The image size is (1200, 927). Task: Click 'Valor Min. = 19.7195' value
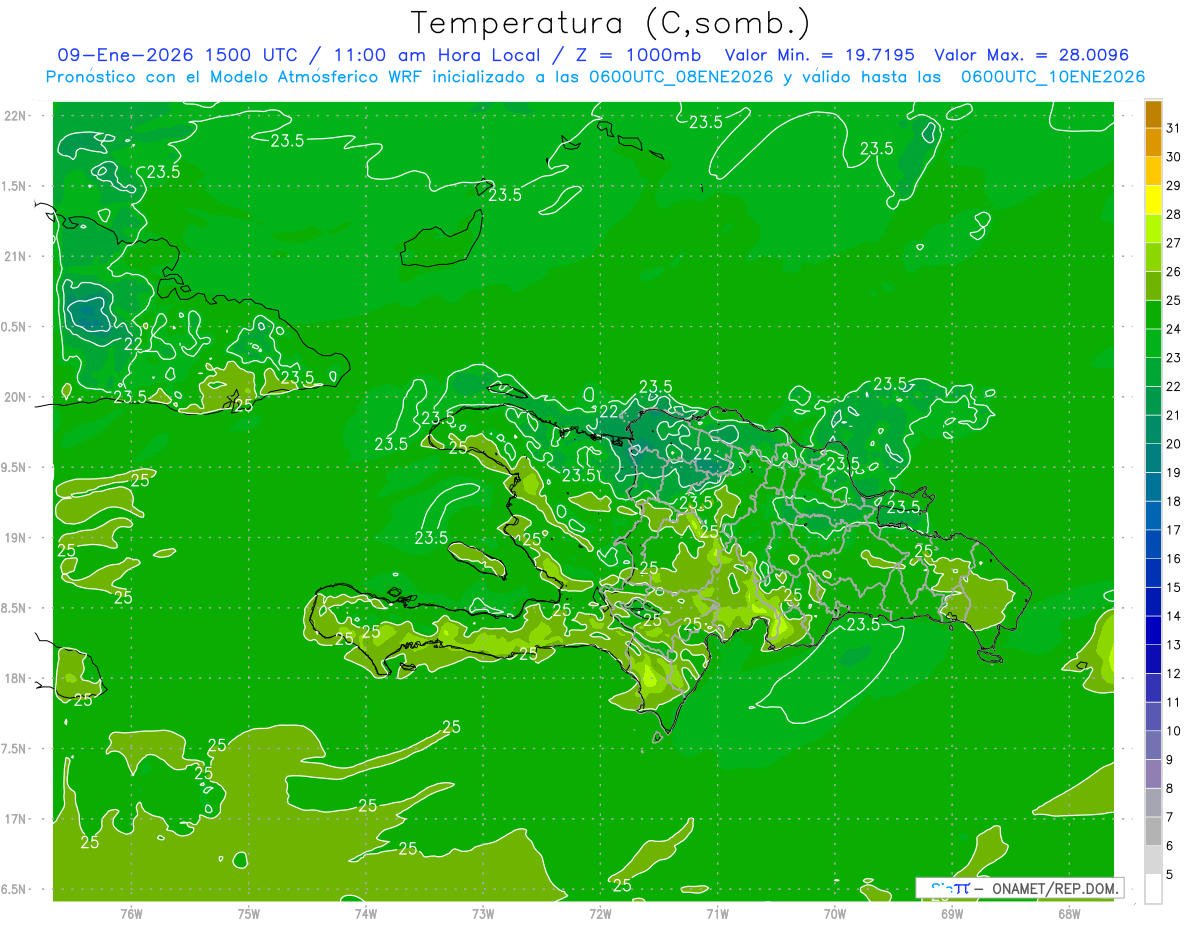pyautogui.click(x=820, y=55)
